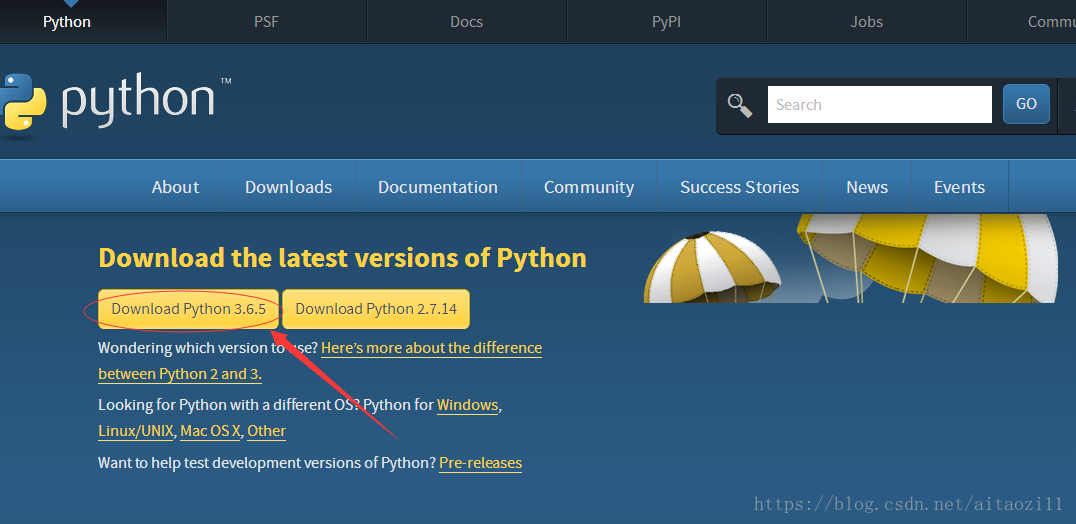Select the News menu item
1076x524 pixels.
point(866,187)
